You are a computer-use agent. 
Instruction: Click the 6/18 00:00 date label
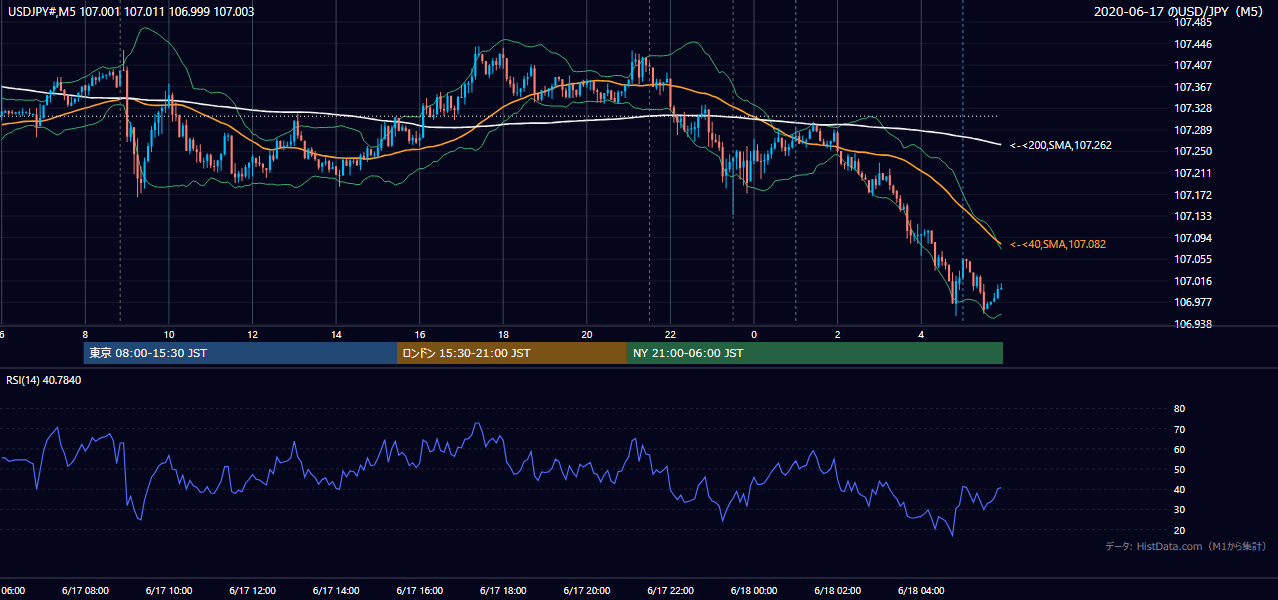point(754,591)
